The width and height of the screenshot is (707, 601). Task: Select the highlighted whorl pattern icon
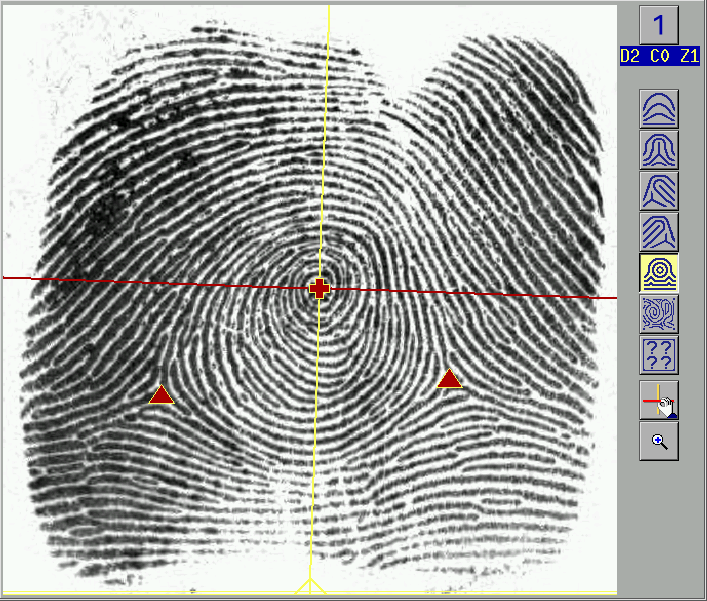[x=659, y=273]
